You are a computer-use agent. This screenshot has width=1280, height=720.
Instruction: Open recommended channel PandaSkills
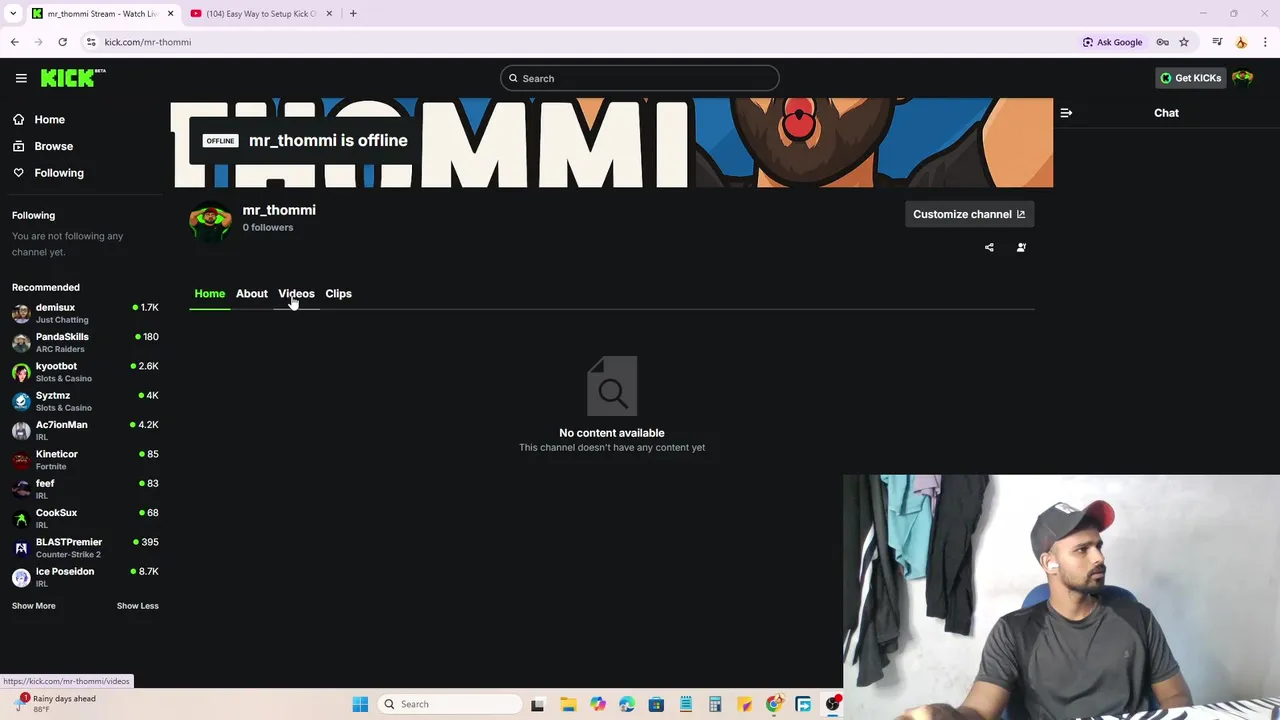85,342
